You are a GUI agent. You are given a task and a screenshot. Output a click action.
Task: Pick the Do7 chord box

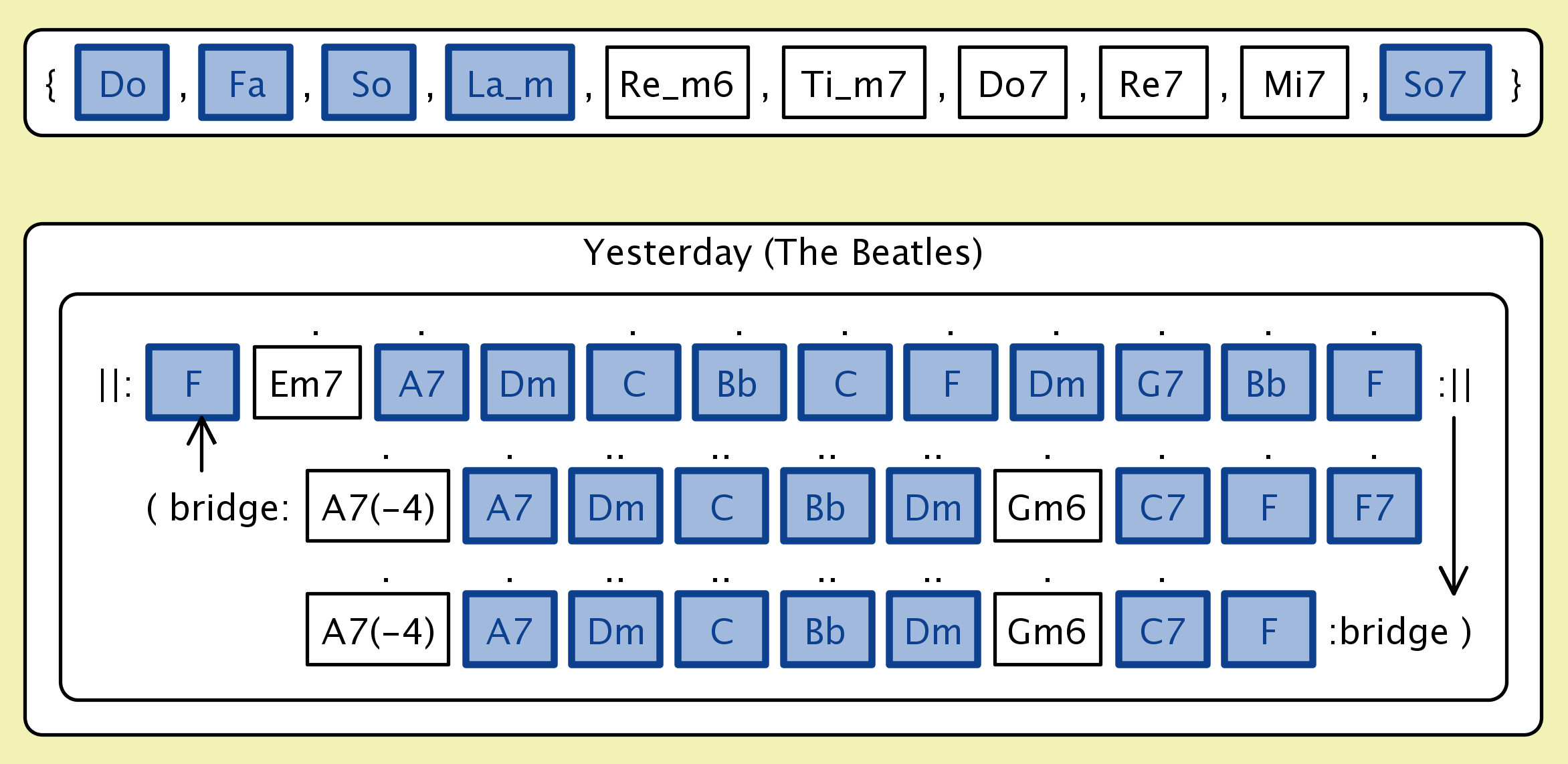[1012, 83]
